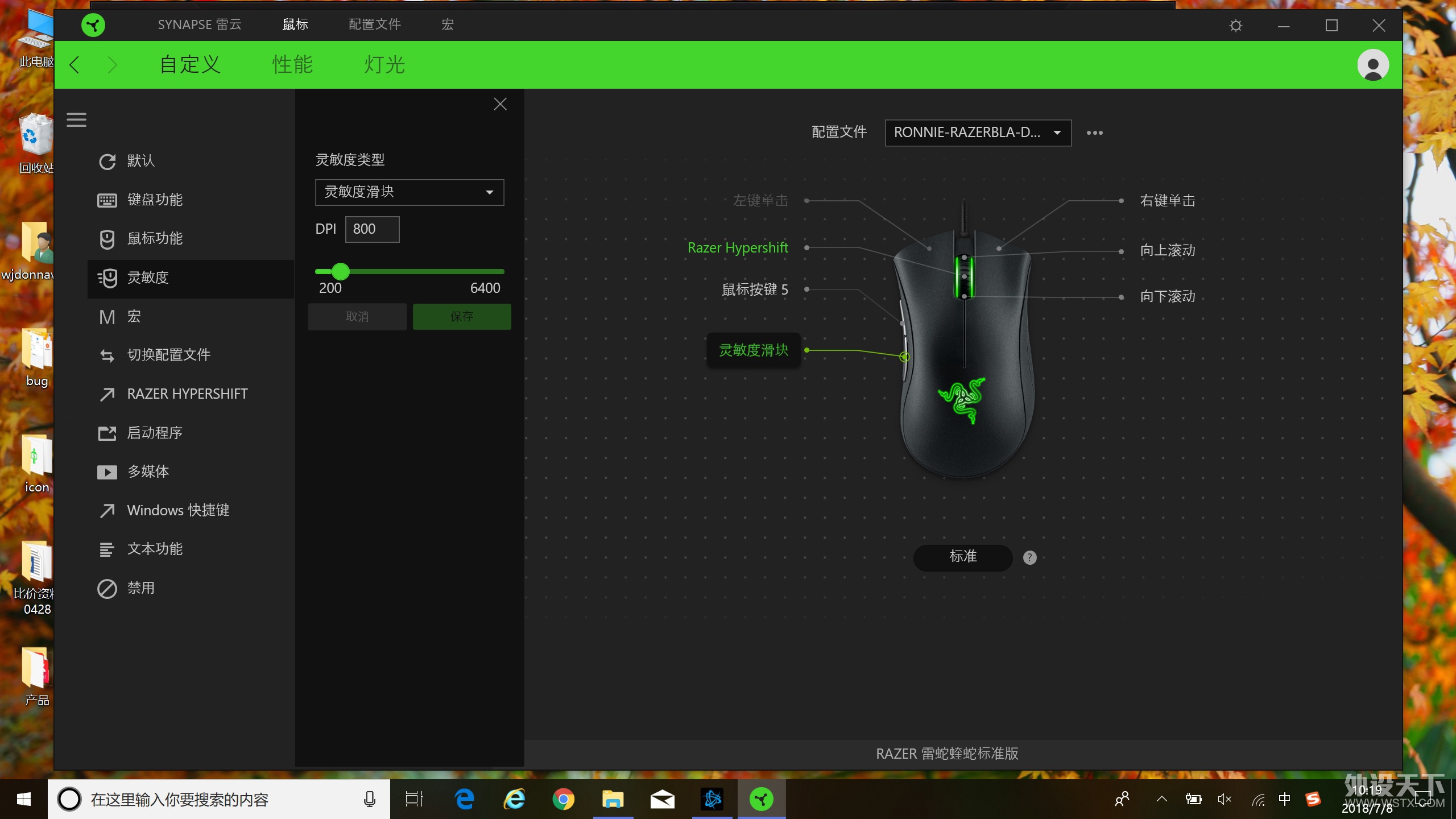Image resolution: width=1456 pixels, height=819 pixels.
Task: Select 禁用 disable entry
Action: tap(191, 589)
